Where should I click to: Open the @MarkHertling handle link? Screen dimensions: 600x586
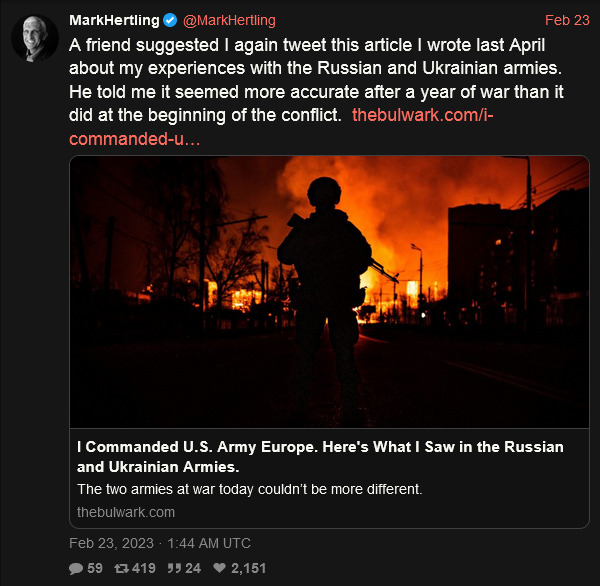229,21
